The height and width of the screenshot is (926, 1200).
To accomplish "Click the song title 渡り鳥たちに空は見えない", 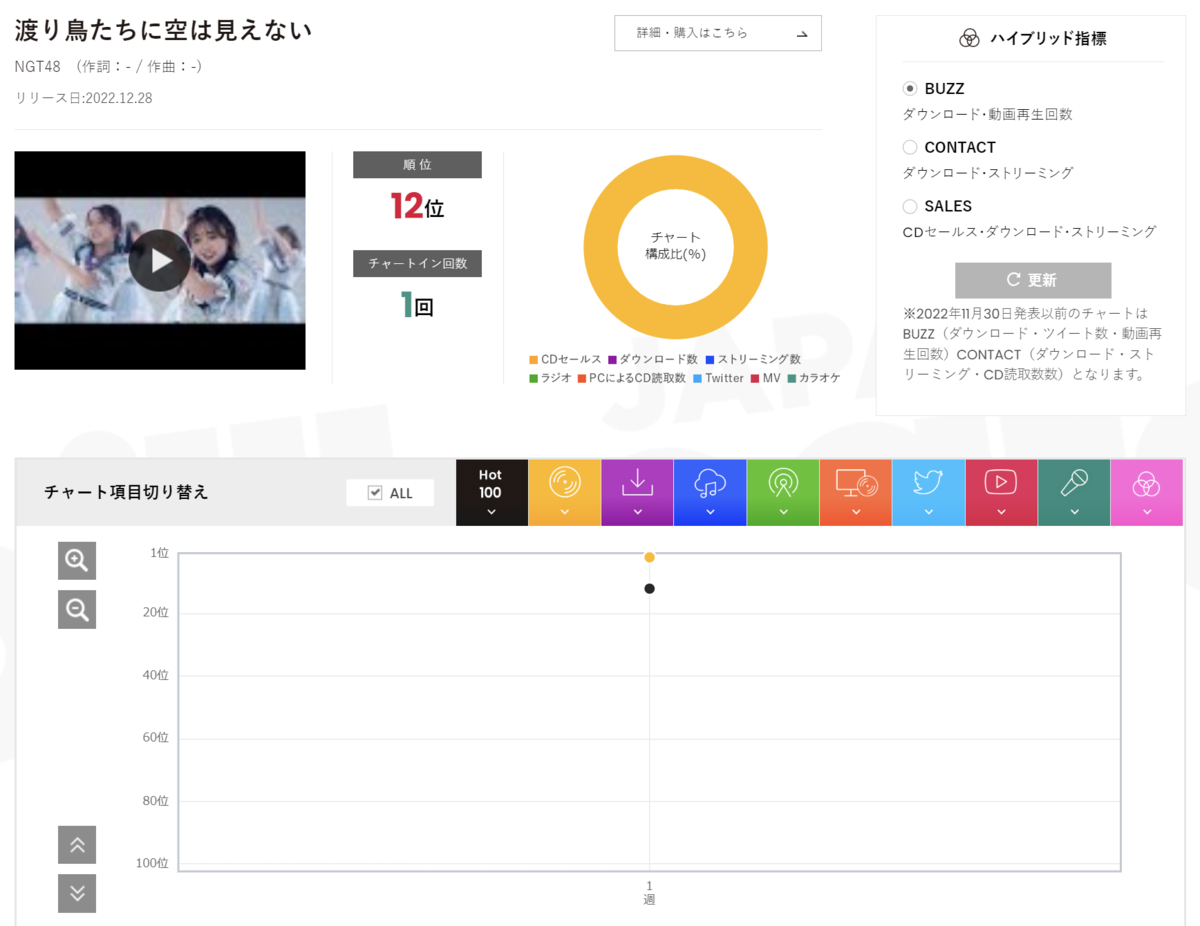I will tap(163, 30).
